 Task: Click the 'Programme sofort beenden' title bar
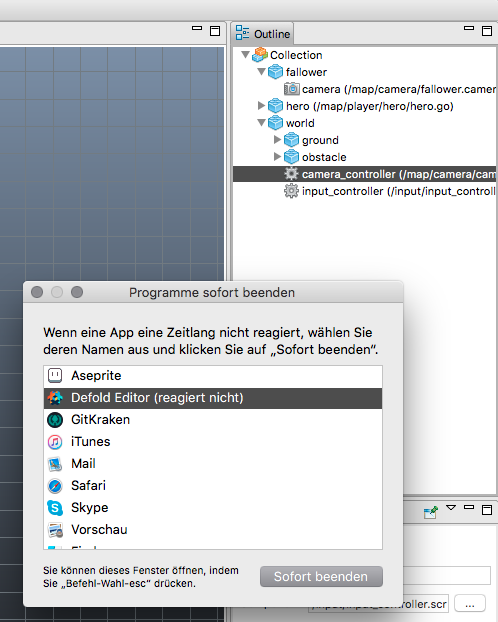coord(213,292)
